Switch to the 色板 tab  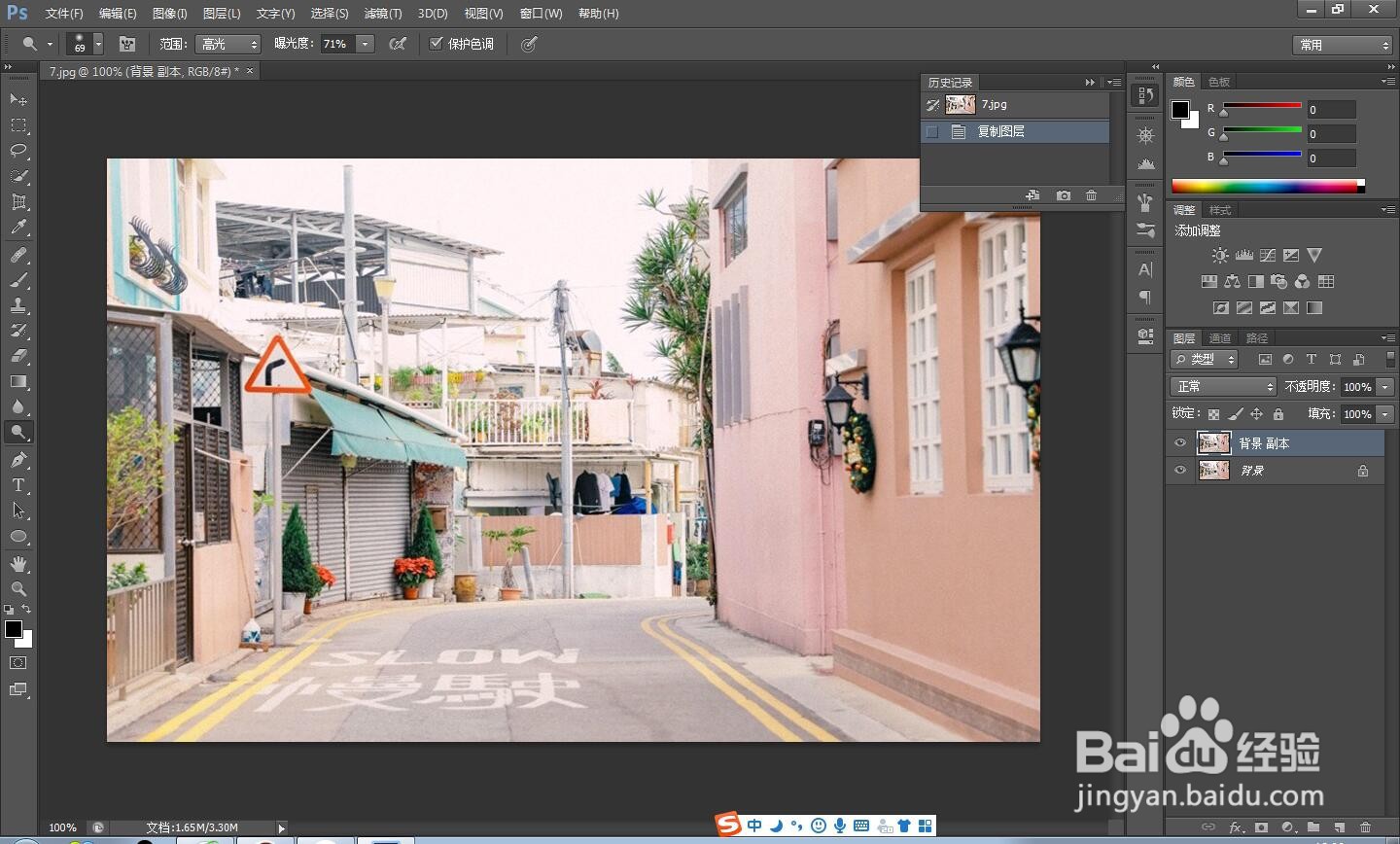[1219, 82]
